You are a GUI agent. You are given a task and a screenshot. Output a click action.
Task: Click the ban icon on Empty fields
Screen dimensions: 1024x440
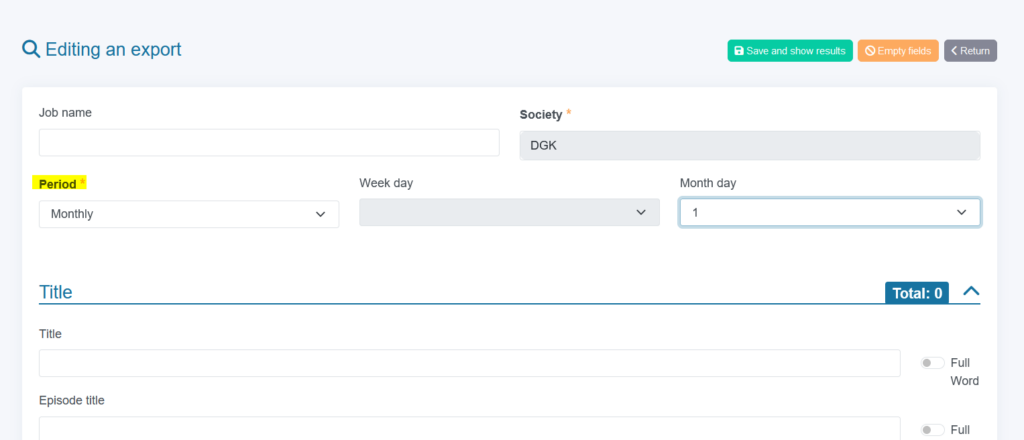coord(870,51)
